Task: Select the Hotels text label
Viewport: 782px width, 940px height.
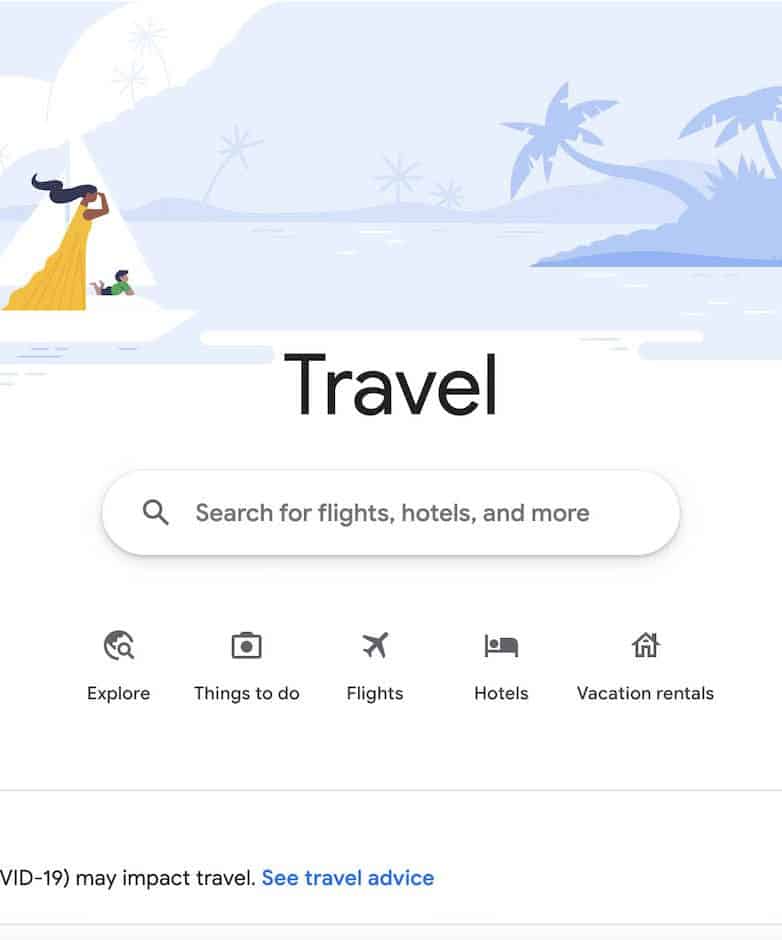Action: pyautogui.click(x=501, y=694)
